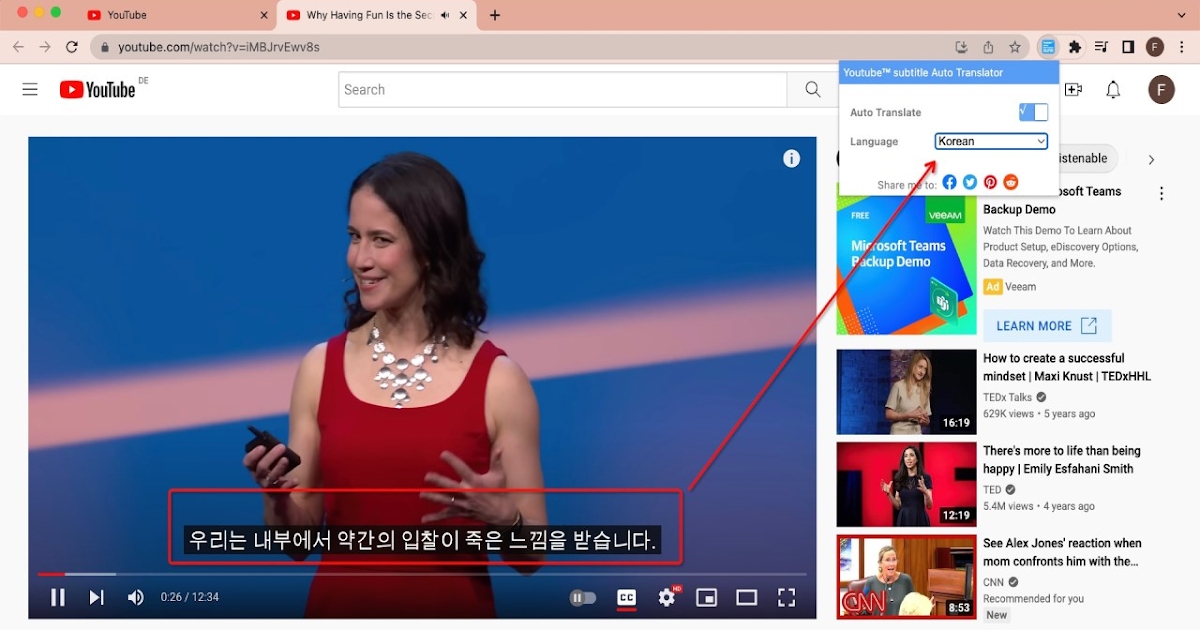Open the YouTube hamburger guide menu
Image resolution: width=1200 pixels, height=630 pixels.
(30, 90)
